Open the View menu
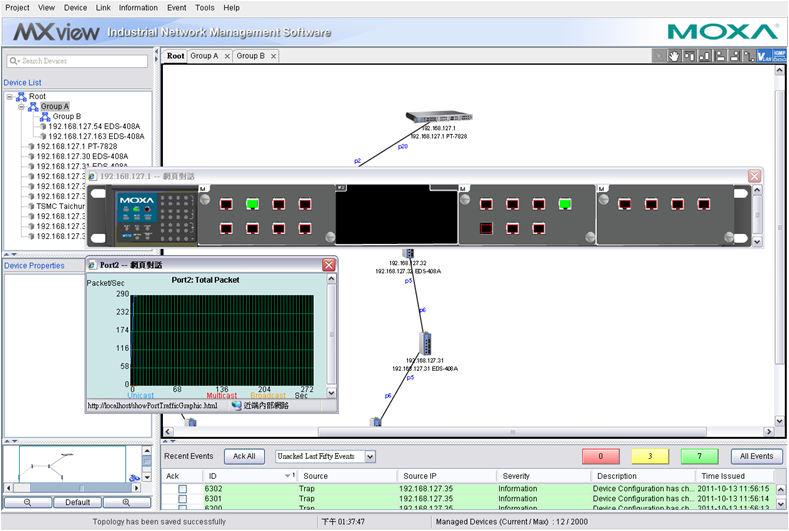 (x=46, y=8)
